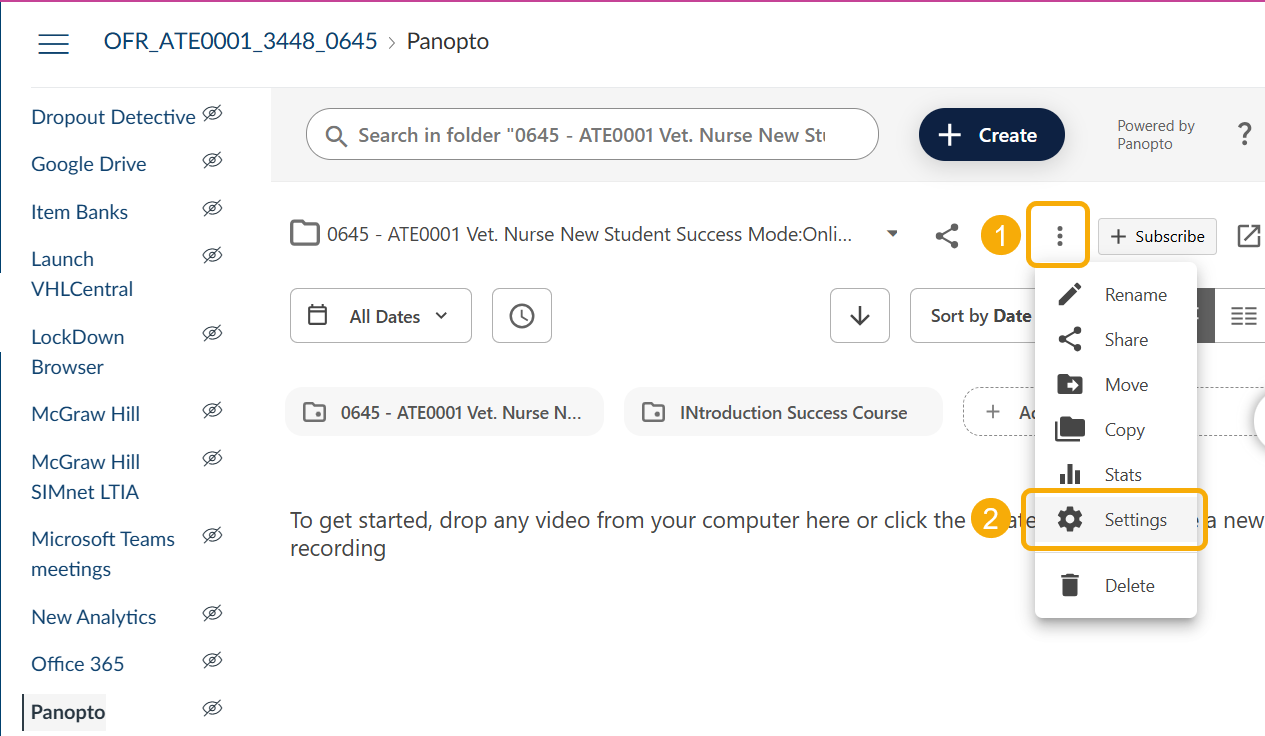The image size is (1265, 736).
Task: Expand the folder name dropdown arrow
Action: 892,235
